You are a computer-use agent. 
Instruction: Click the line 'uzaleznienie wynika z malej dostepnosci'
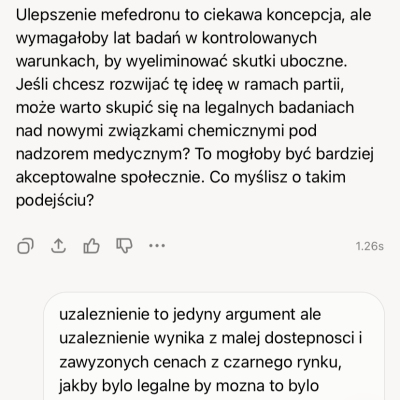(211, 338)
